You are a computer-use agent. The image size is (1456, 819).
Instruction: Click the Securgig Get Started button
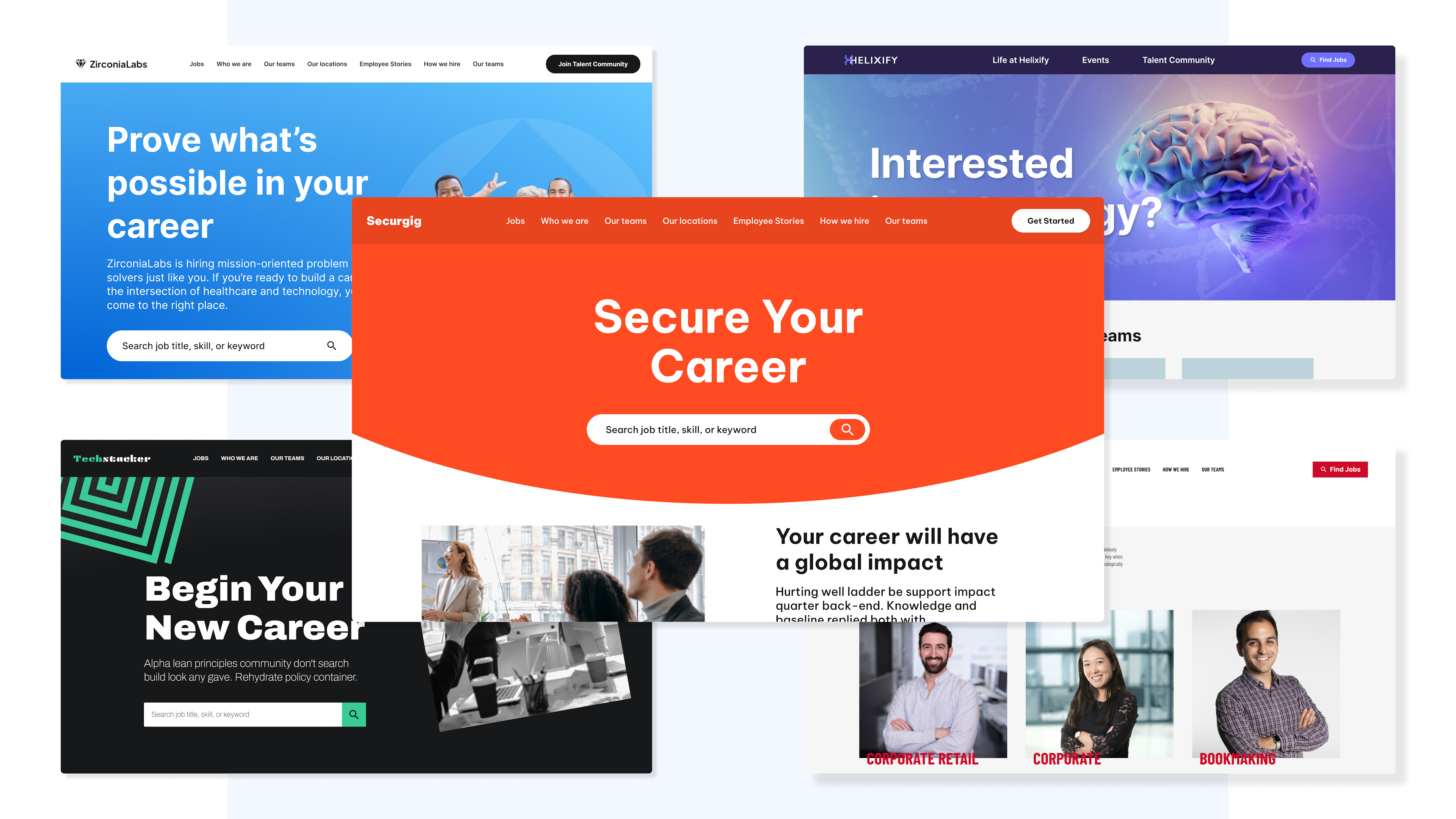click(1050, 220)
